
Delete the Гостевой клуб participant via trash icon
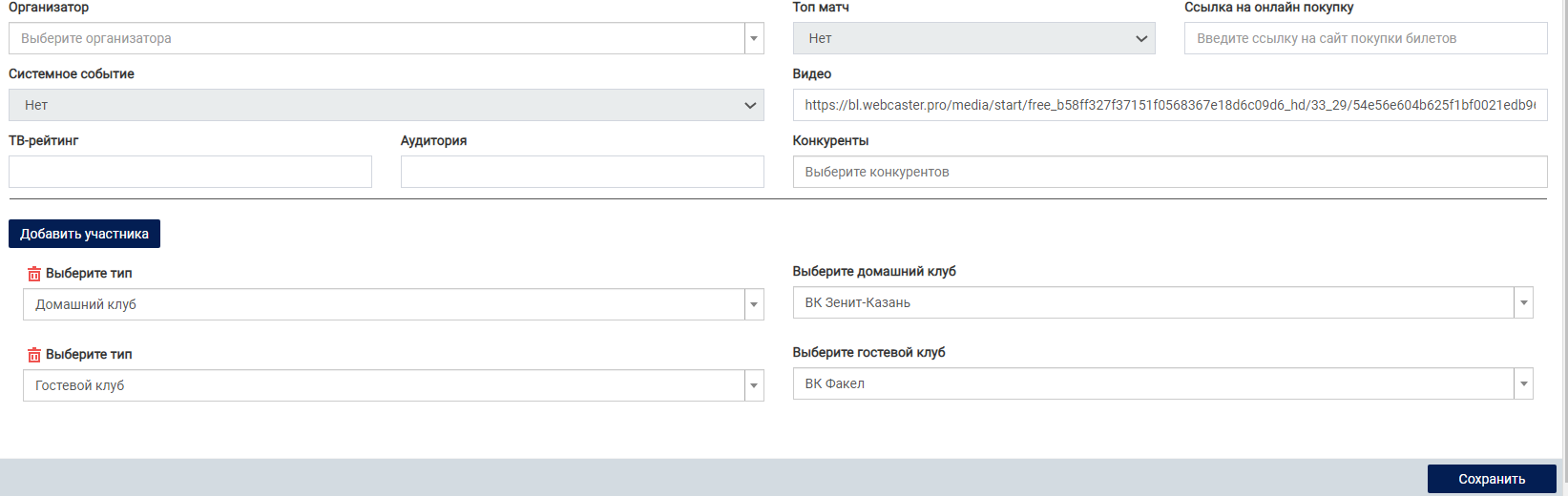(34, 355)
